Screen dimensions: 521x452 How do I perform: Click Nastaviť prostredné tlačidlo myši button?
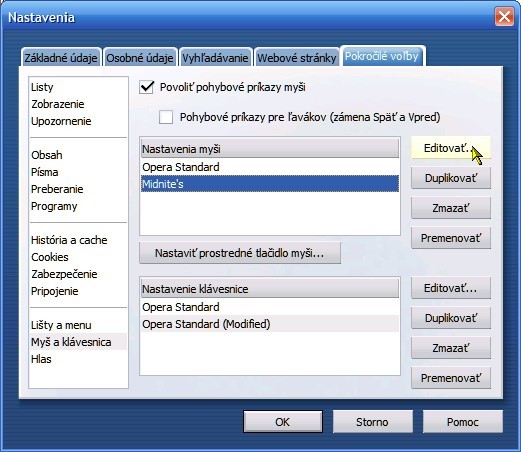(240, 253)
